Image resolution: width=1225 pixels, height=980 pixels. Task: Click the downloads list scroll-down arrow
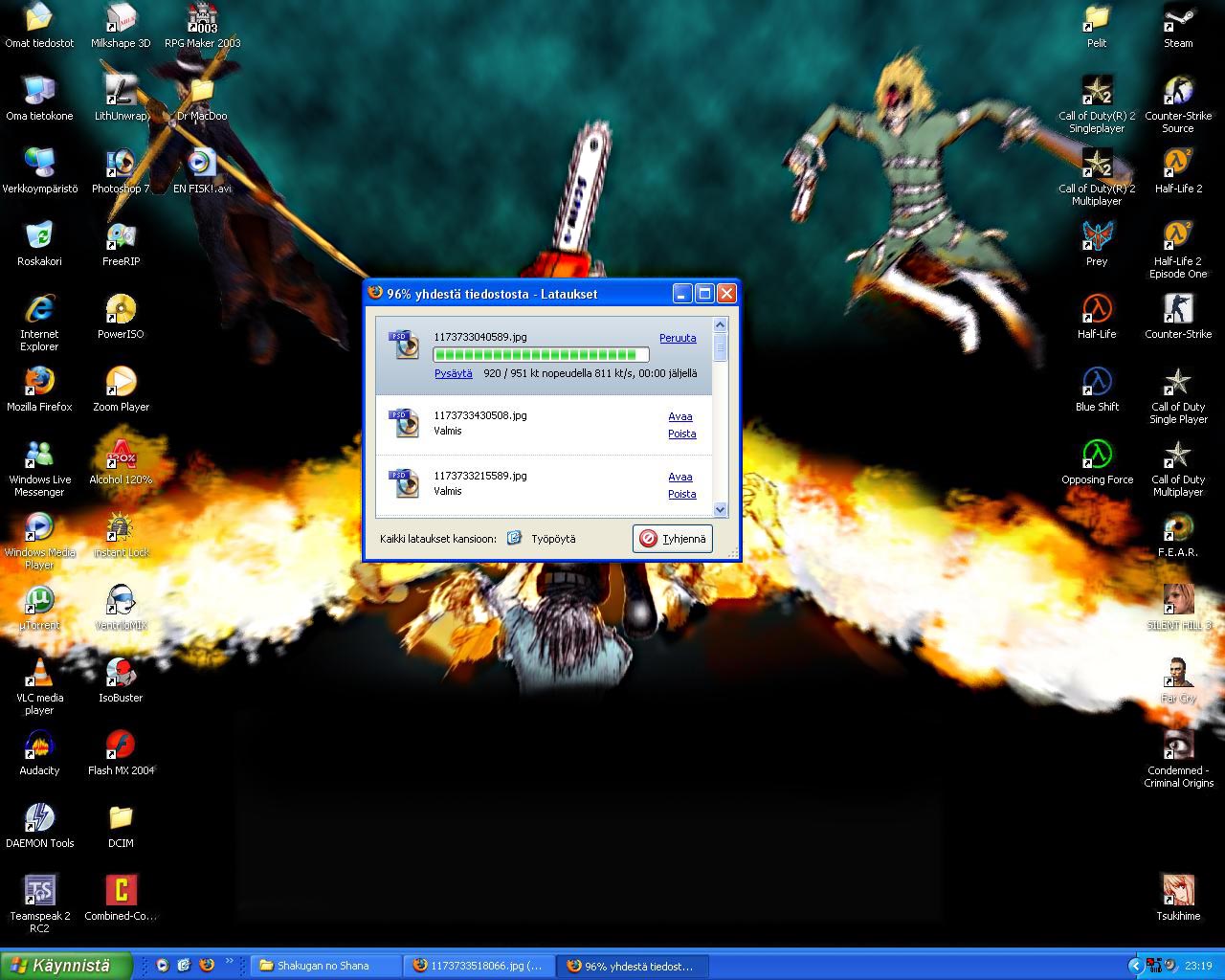click(x=721, y=509)
